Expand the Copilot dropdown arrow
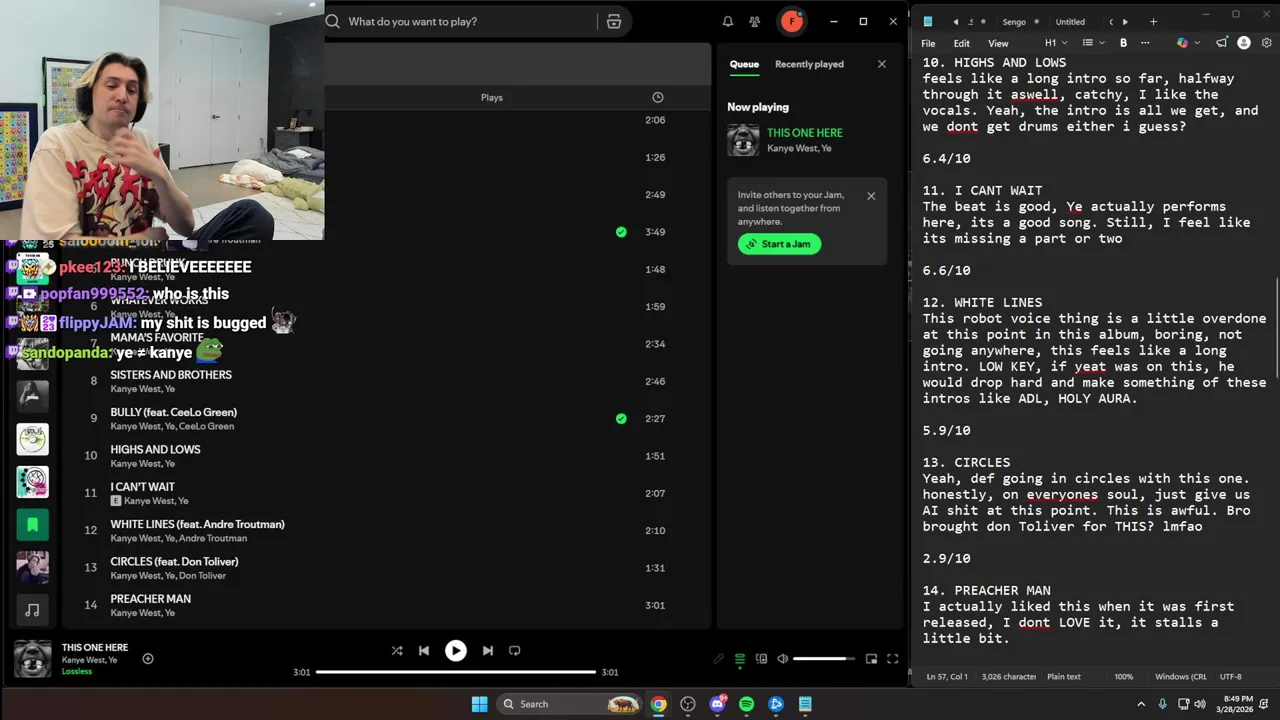This screenshot has height=720, width=1280. tap(1196, 43)
